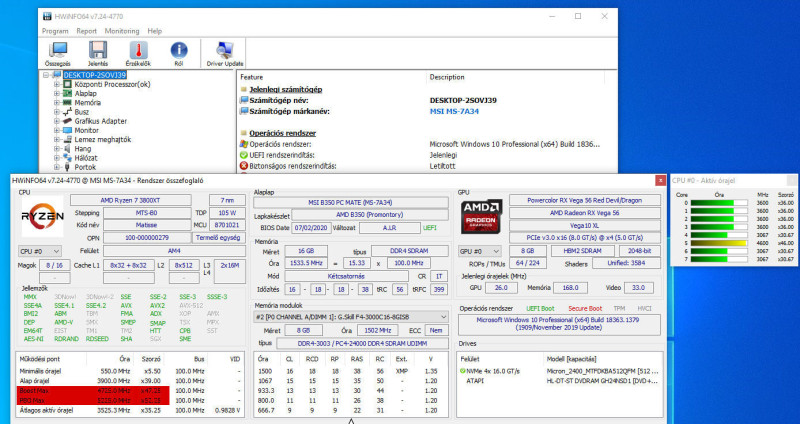Click the Grafikus Adapter tree icon
The width and height of the screenshot is (800, 424).
pos(67,121)
